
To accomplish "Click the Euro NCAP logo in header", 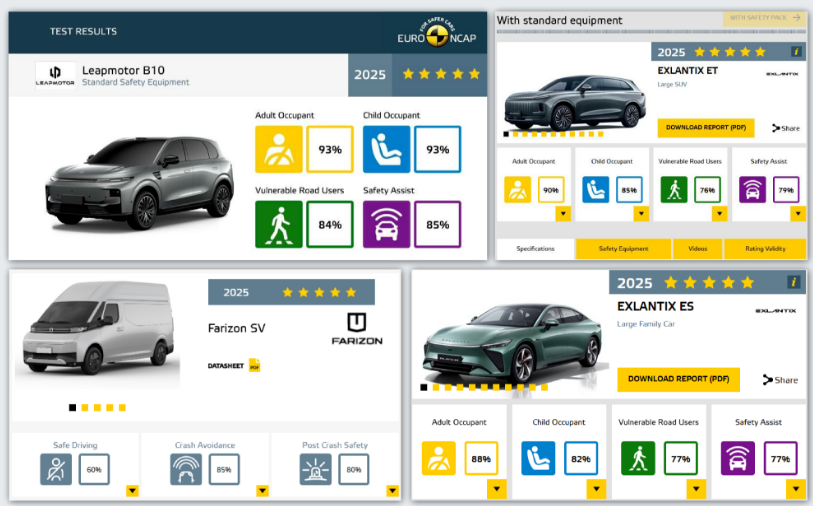I will coord(437,32).
